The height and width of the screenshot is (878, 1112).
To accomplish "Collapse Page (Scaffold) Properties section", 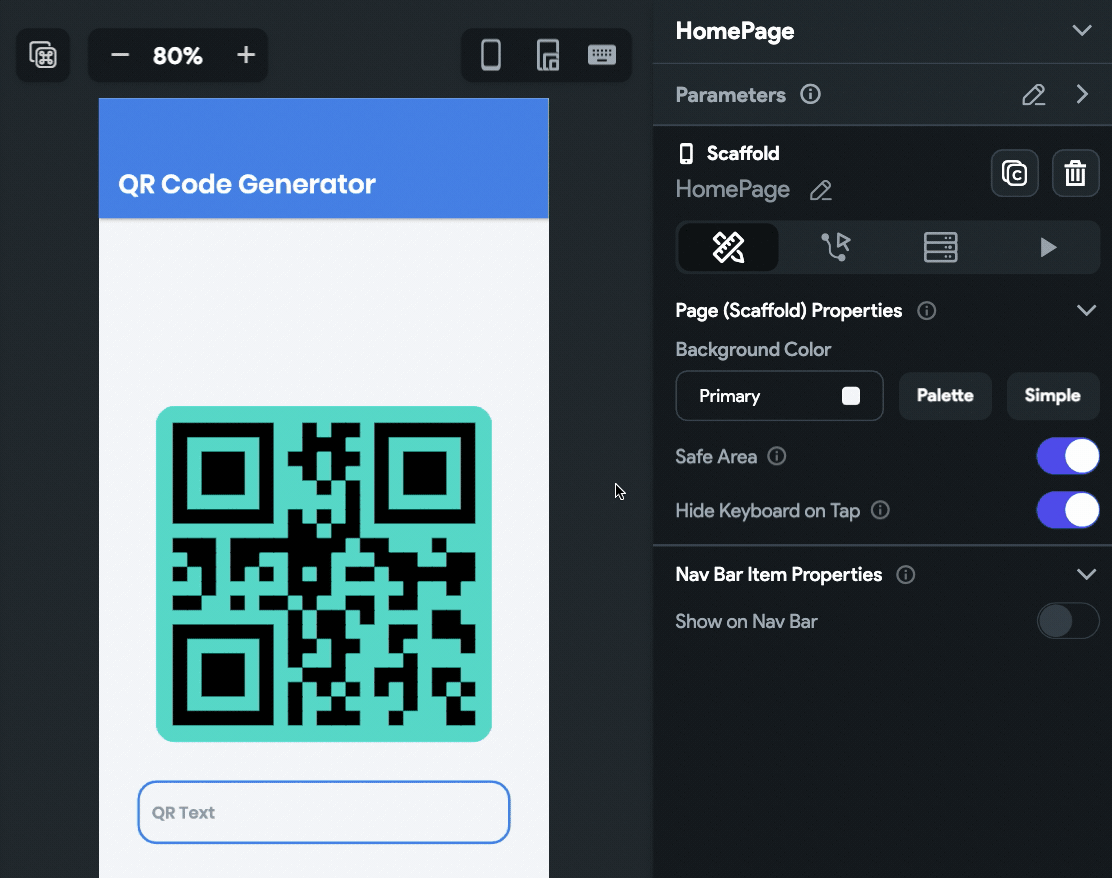I will (x=1087, y=310).
